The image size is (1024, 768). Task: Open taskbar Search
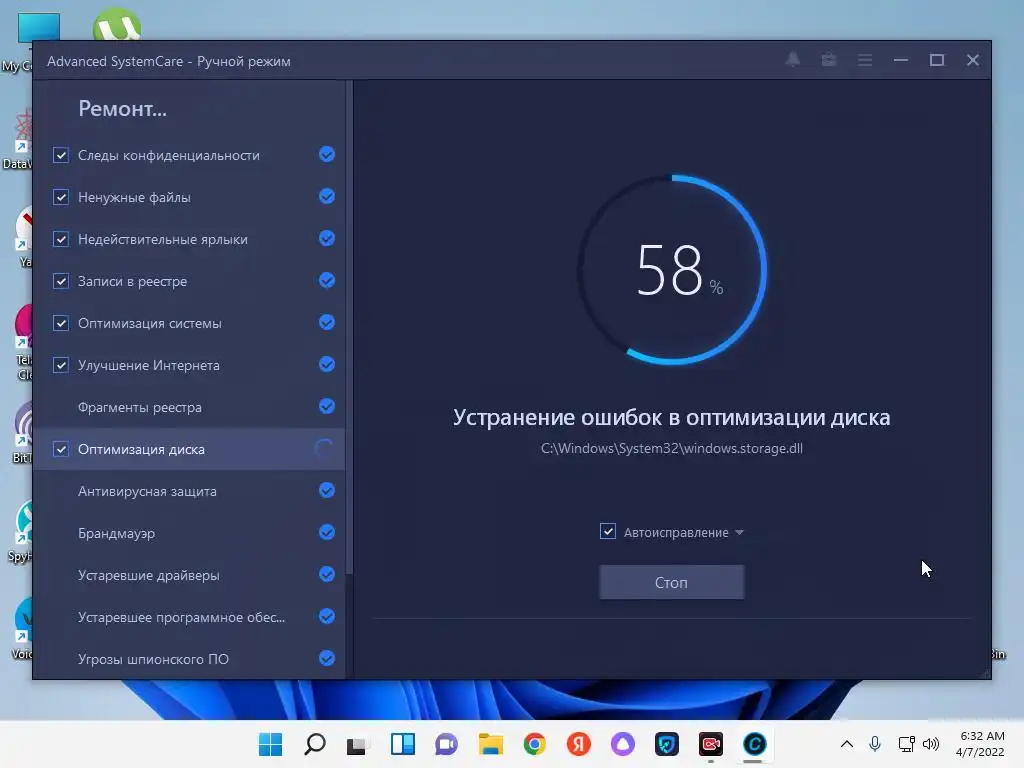pyautogui.click(x=315, y=744)
